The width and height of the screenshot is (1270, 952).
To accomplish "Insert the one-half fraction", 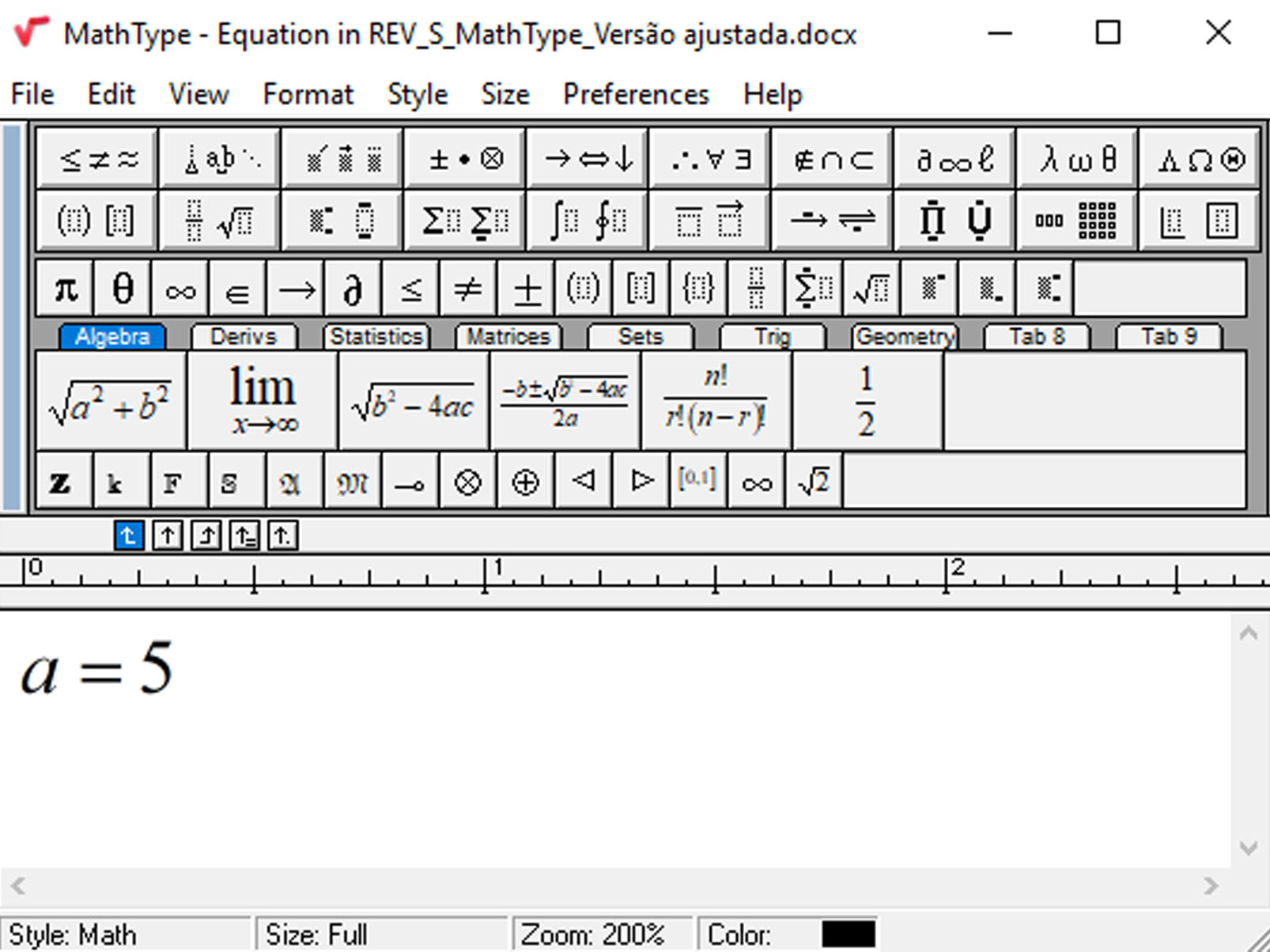I will pyautogui.click(x=867, y=401).
